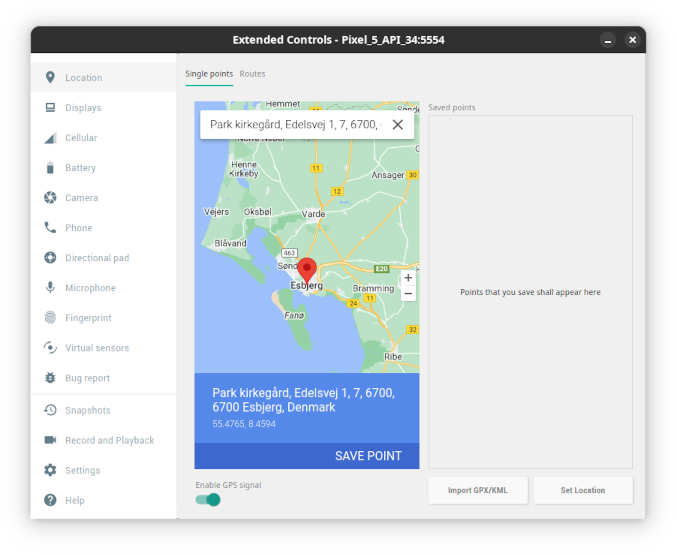Open the Location pin icon section
Image resolution: width=677 pixels, height=554 pixels.
tap(50, 78)
